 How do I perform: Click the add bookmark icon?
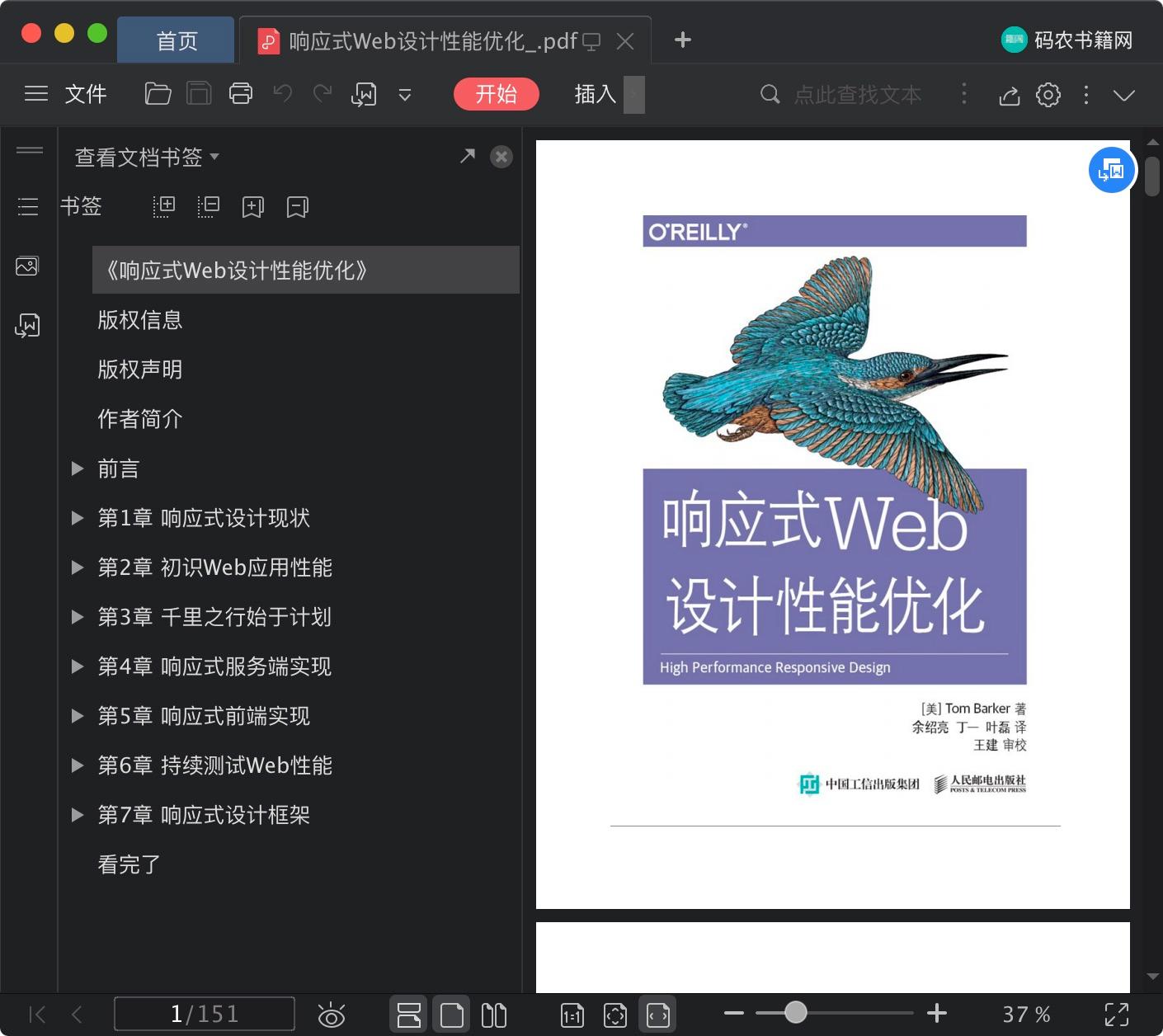[253, 206]
